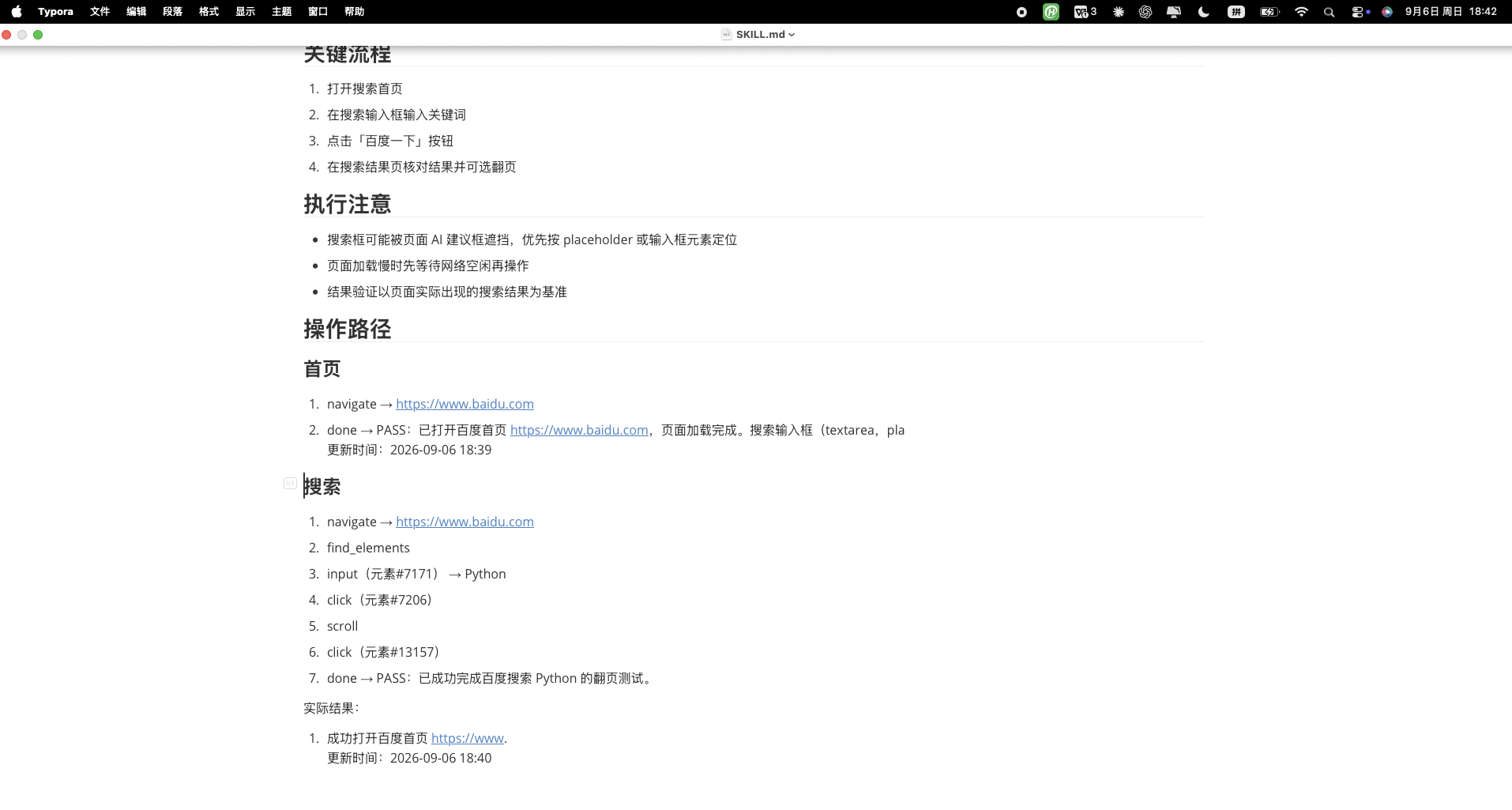Open the 窗口 menu

[x=318, y=12]
